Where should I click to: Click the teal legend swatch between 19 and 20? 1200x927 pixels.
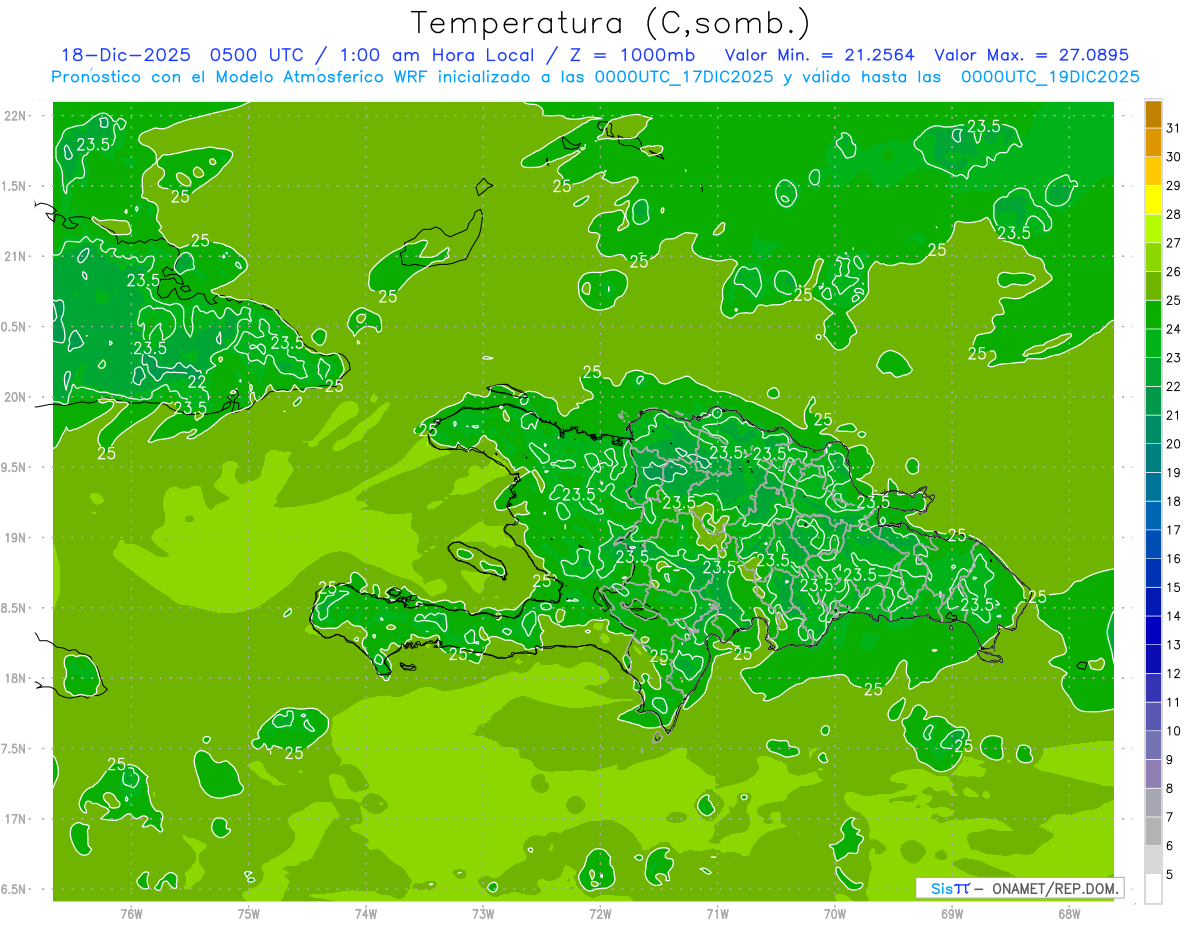click(x=1153, y=458)
